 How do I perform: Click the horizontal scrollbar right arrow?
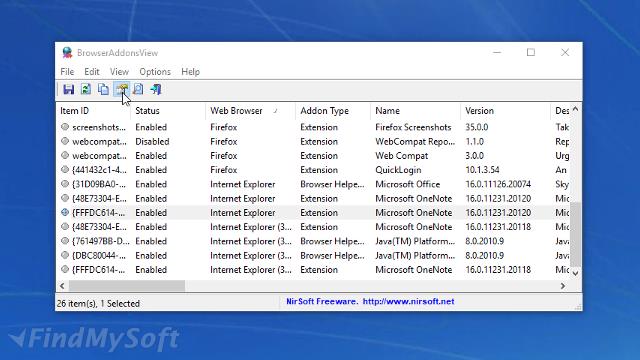(563, 286)
